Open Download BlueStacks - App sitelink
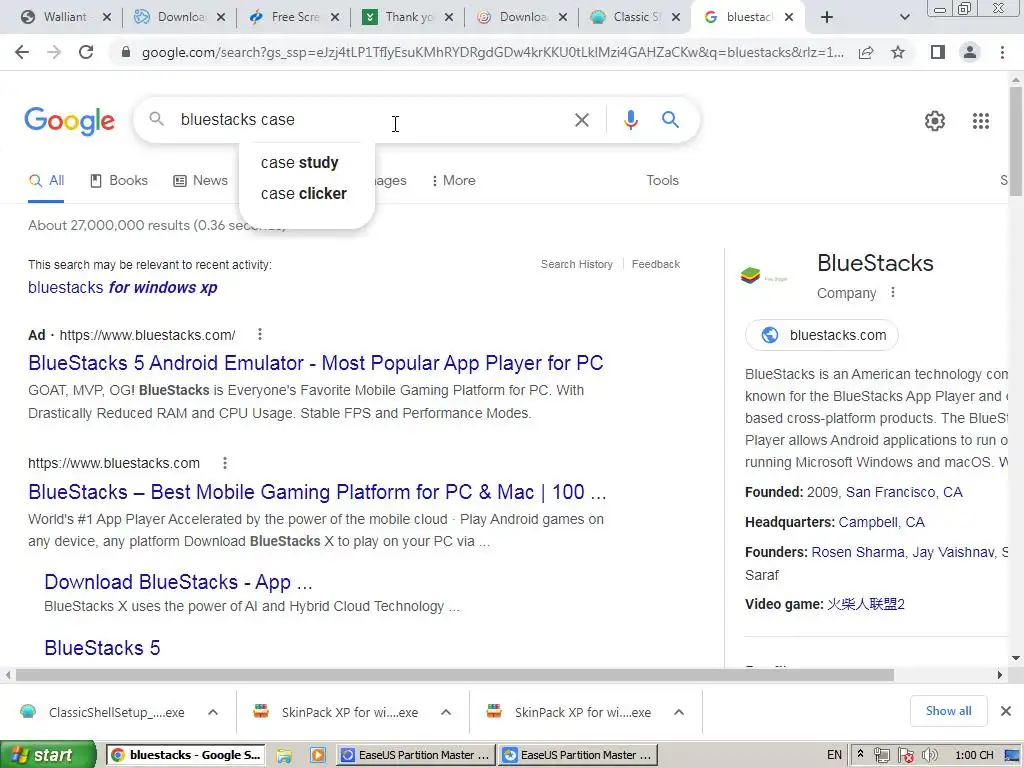1024x768 pixels. click(x=178, y=582)
